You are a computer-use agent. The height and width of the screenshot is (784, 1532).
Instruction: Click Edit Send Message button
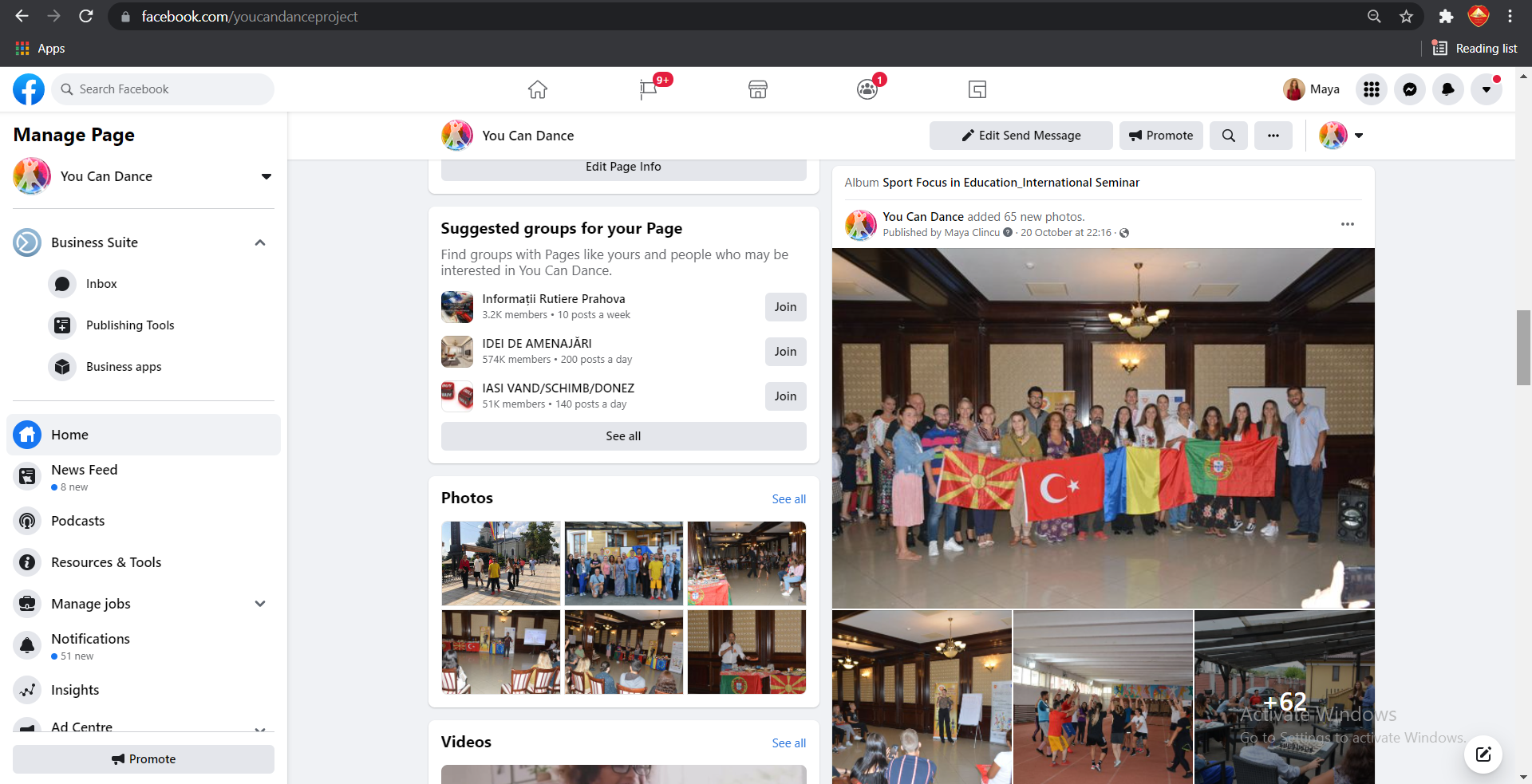click(x=1021, y=136)
